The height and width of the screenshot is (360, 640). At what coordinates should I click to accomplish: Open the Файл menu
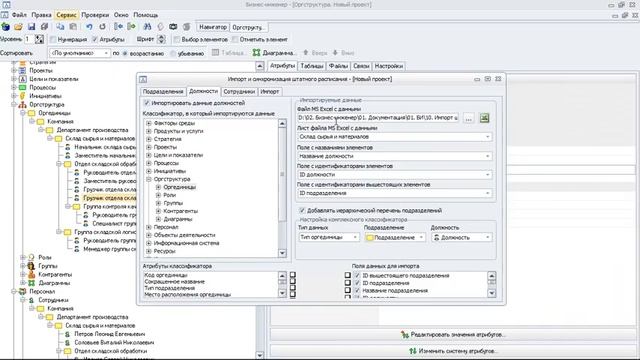[19, 15]
